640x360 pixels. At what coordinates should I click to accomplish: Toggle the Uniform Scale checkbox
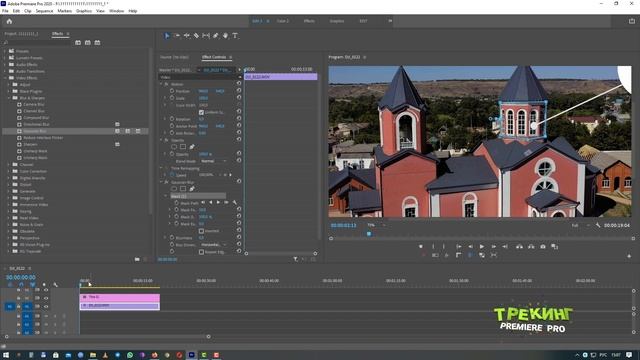point(201,112)
